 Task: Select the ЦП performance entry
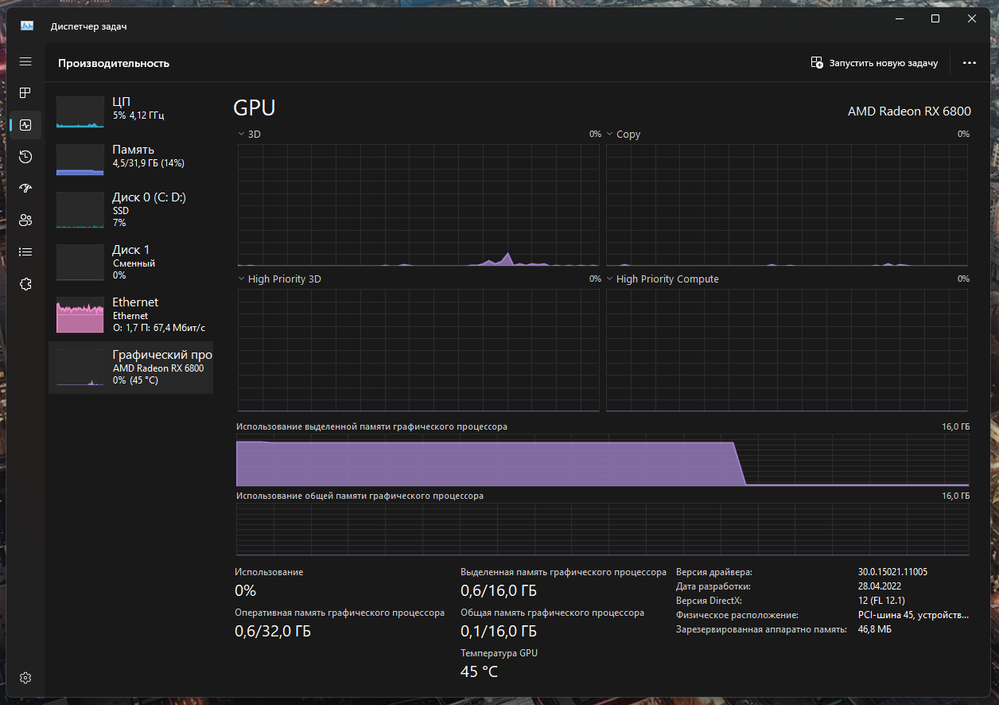click(x=131, y=111)
